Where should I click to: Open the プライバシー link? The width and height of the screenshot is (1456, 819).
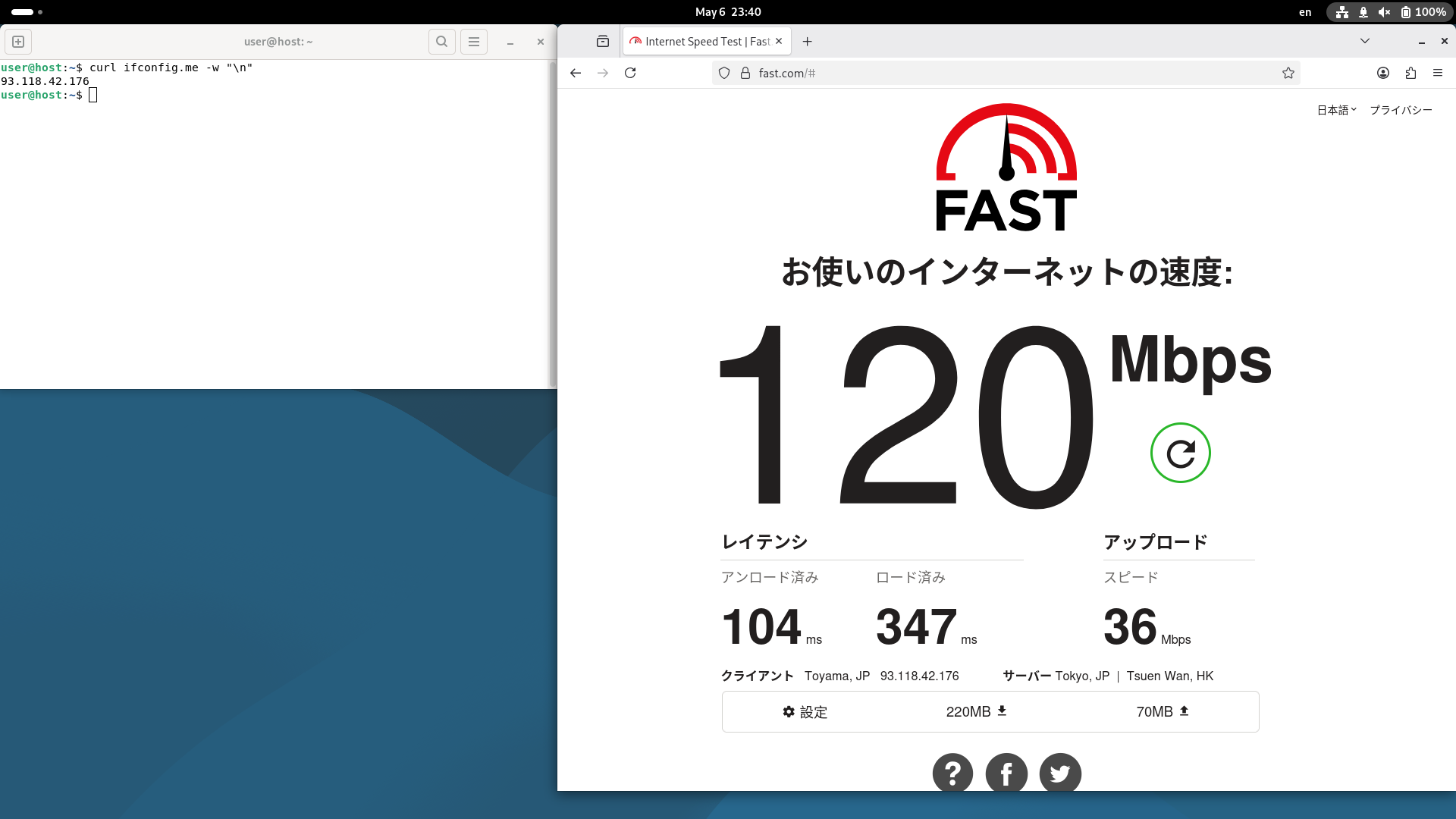click(x=1401, y=110)
